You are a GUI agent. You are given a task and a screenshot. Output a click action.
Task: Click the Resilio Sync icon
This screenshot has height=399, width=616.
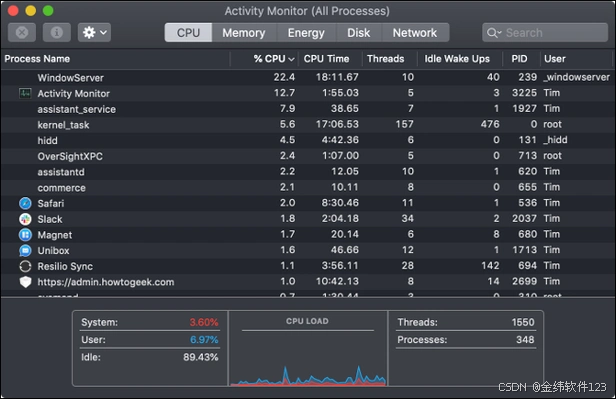25,266
